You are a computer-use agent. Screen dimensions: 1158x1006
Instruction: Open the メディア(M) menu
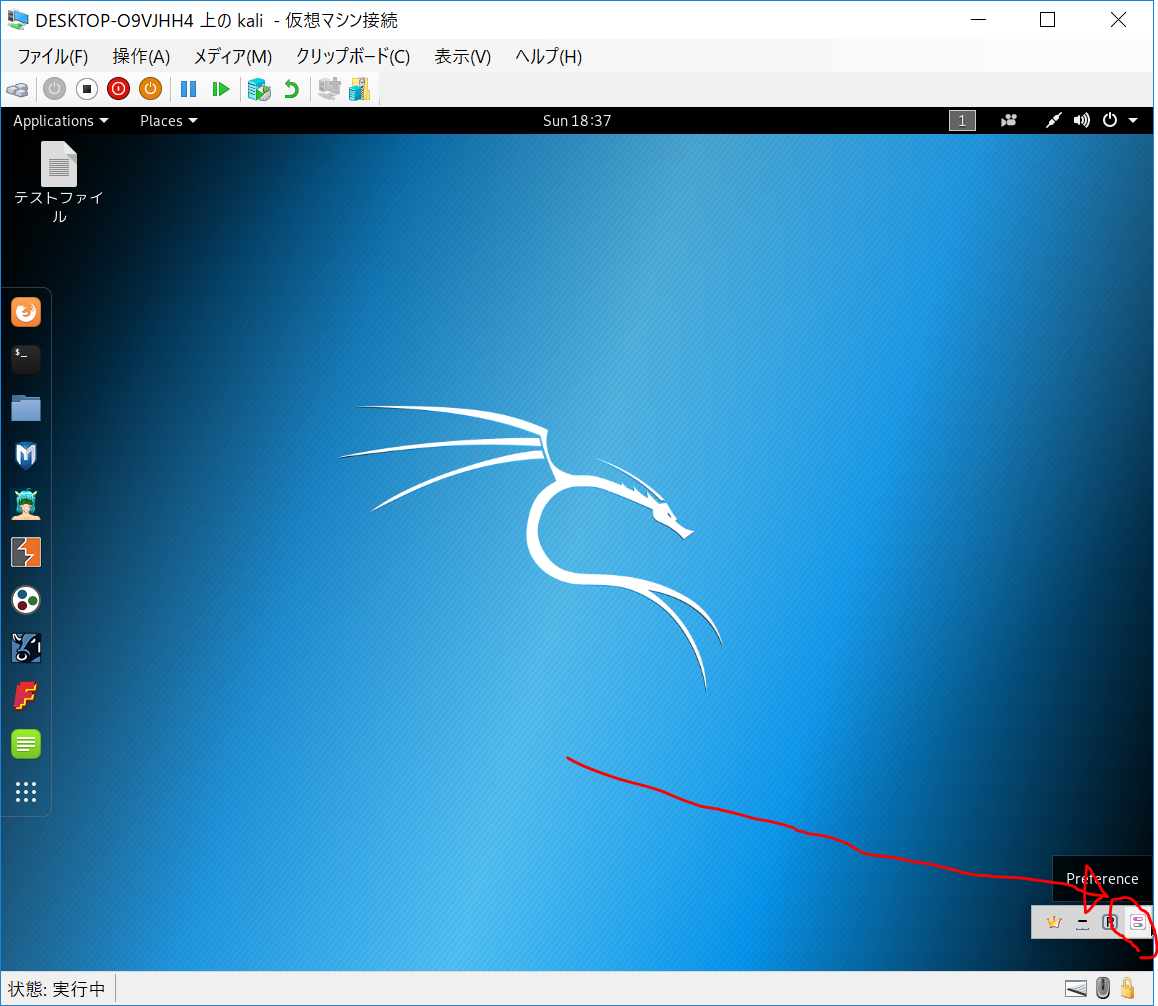coord(232,57)
